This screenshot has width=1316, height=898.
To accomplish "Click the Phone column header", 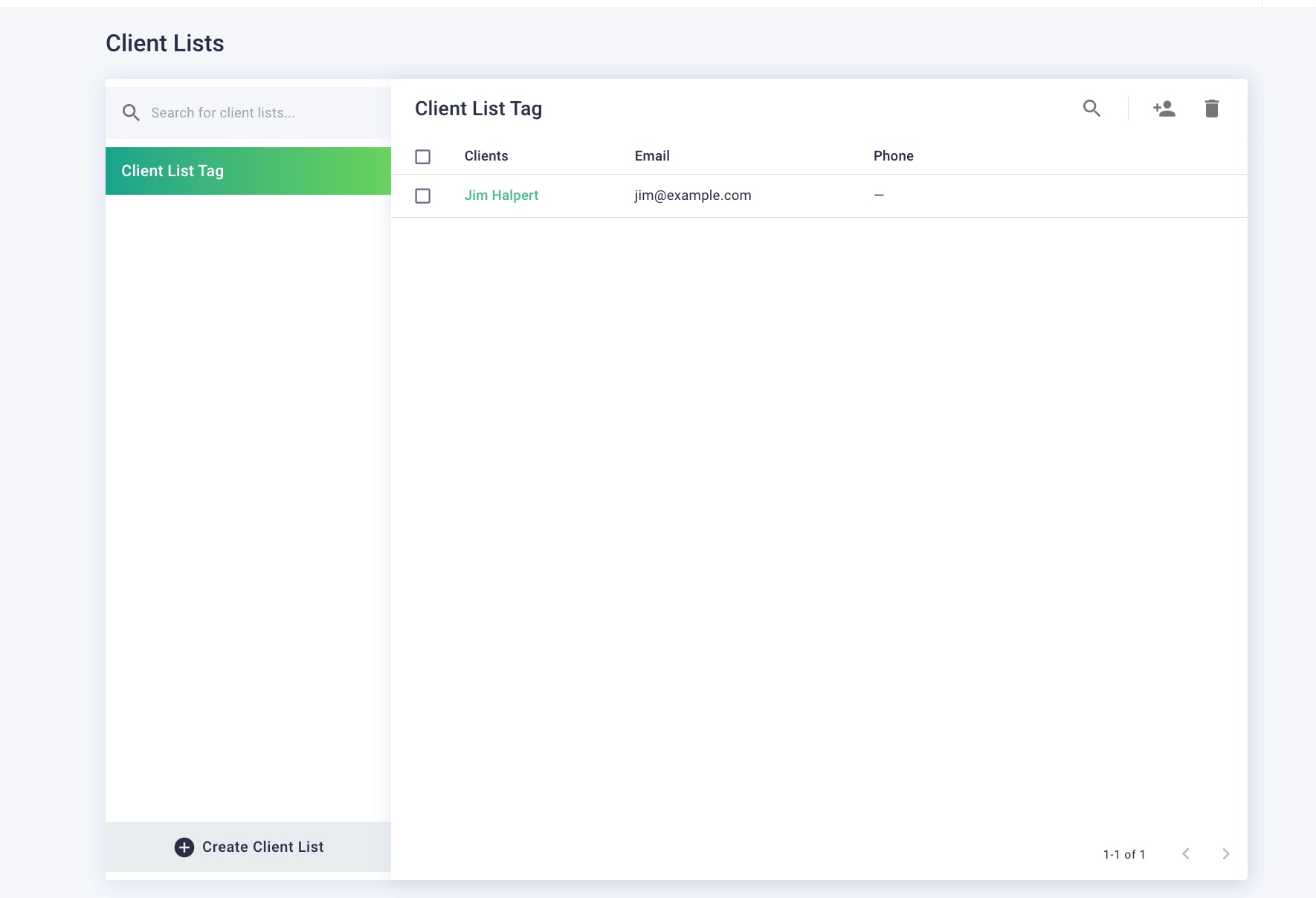I will coord(894,156).
